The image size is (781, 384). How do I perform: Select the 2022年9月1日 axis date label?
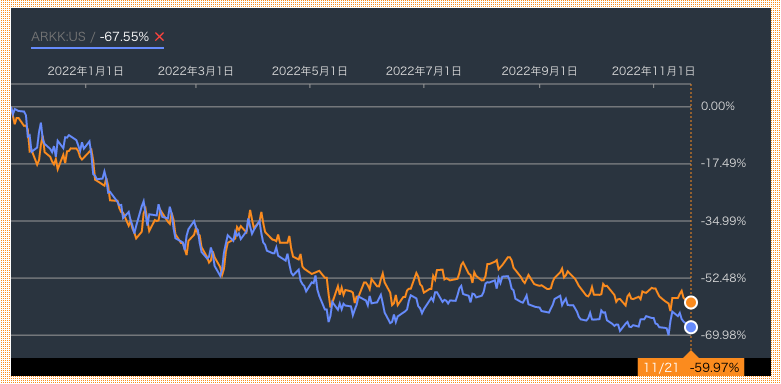539,71
